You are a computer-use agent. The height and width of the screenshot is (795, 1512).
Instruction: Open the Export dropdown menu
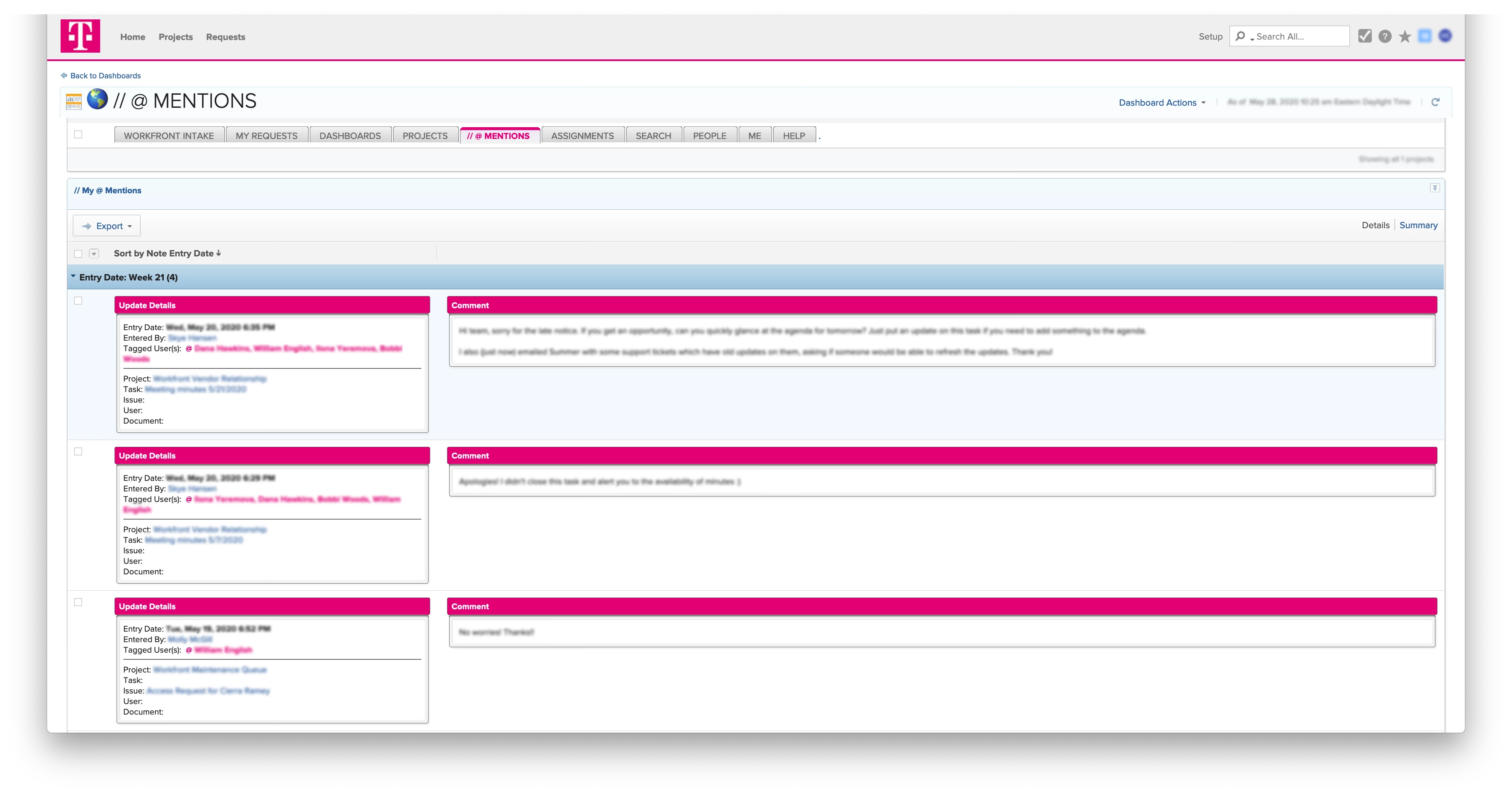click(107, 226)
